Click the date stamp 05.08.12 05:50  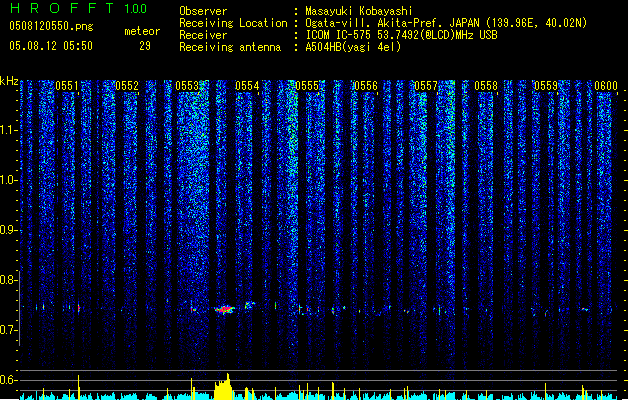(51, 46)
